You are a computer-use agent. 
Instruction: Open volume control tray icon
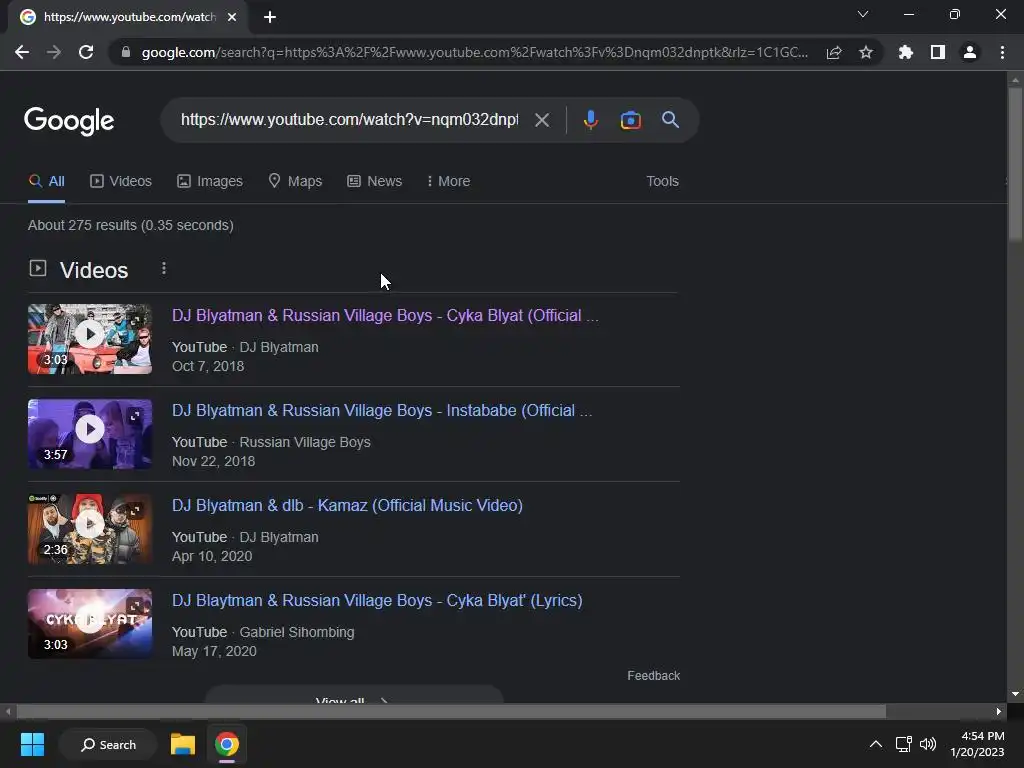pyautogui.click(x=927, y=744)
